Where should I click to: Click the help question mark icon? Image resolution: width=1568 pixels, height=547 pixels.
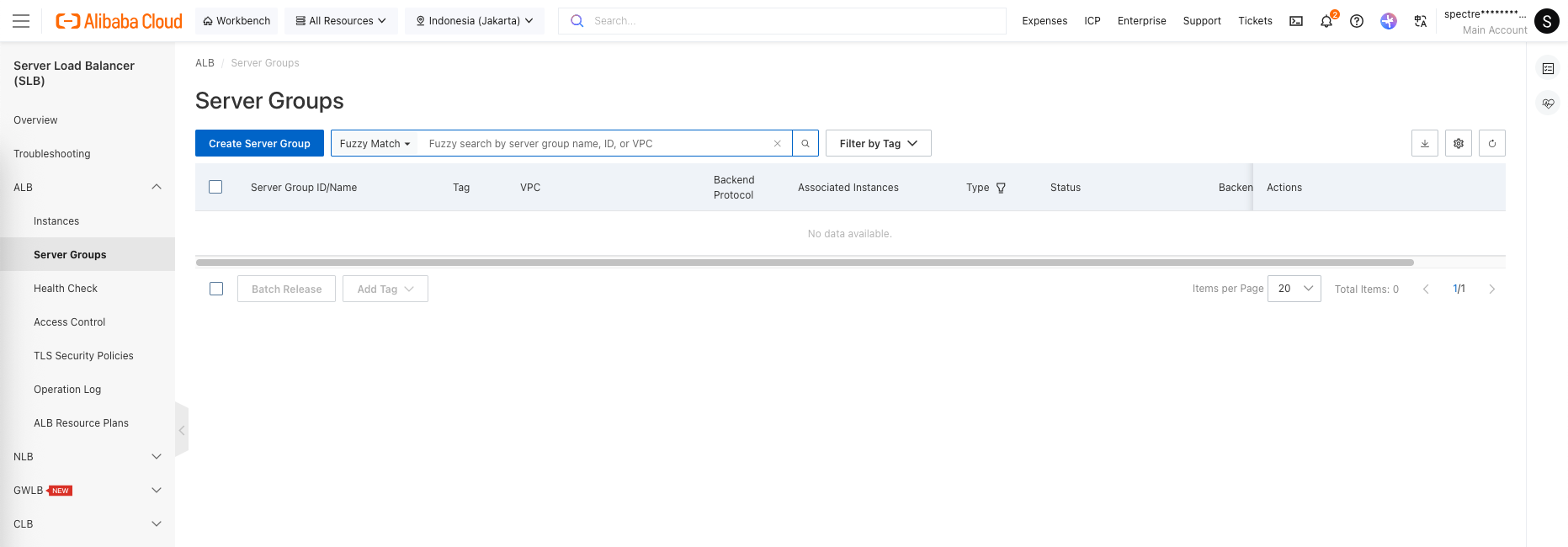pyautogui.click(x=1357, y=21)
